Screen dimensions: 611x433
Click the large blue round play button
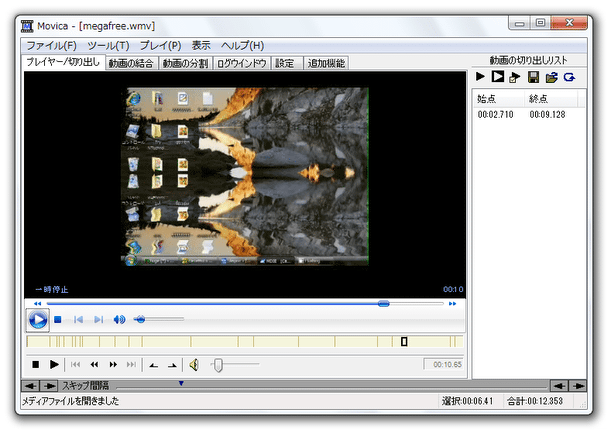pos(38,320)
